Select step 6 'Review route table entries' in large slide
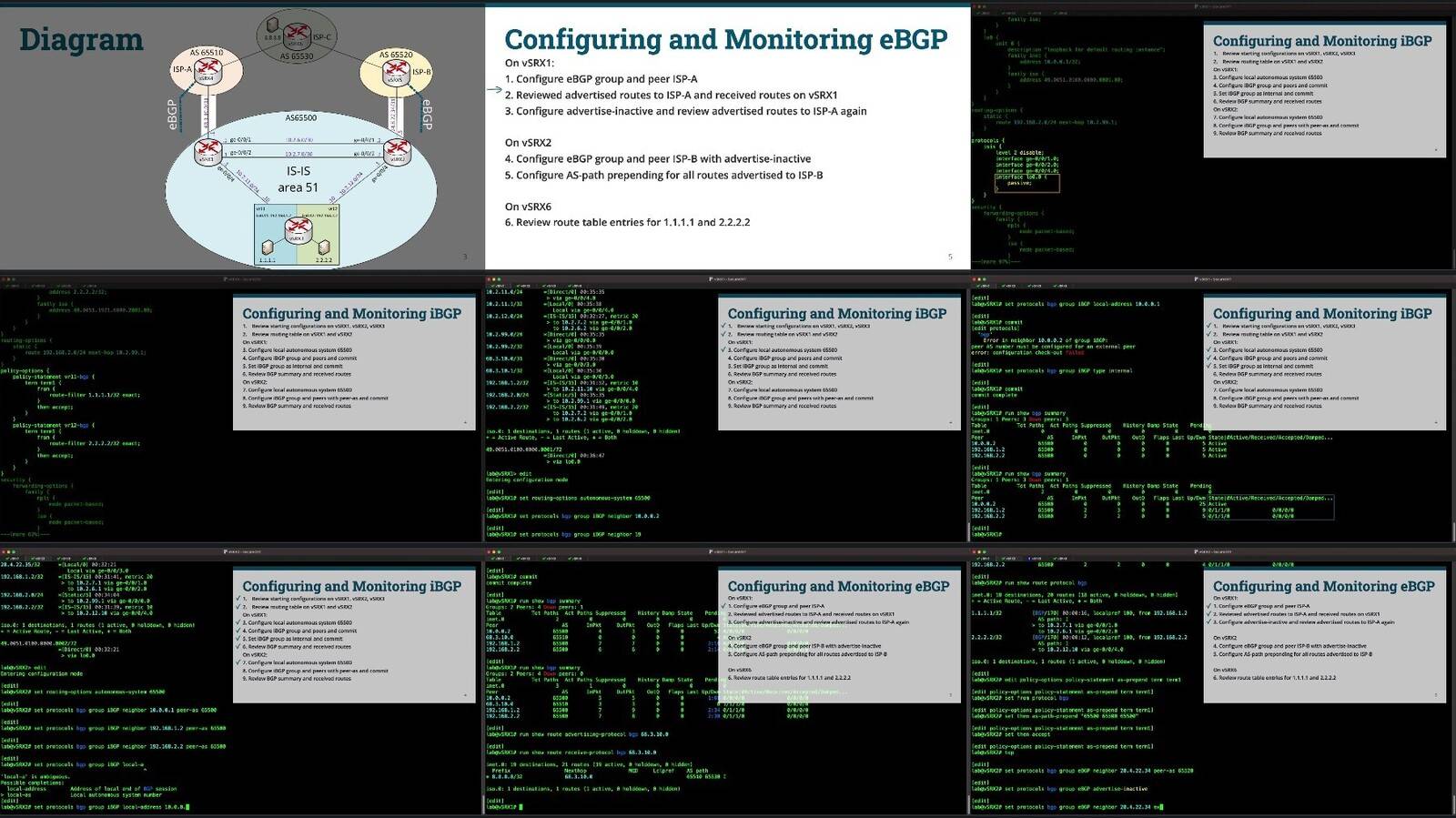Screen dimensions: 1456x818 coord(628,222)
